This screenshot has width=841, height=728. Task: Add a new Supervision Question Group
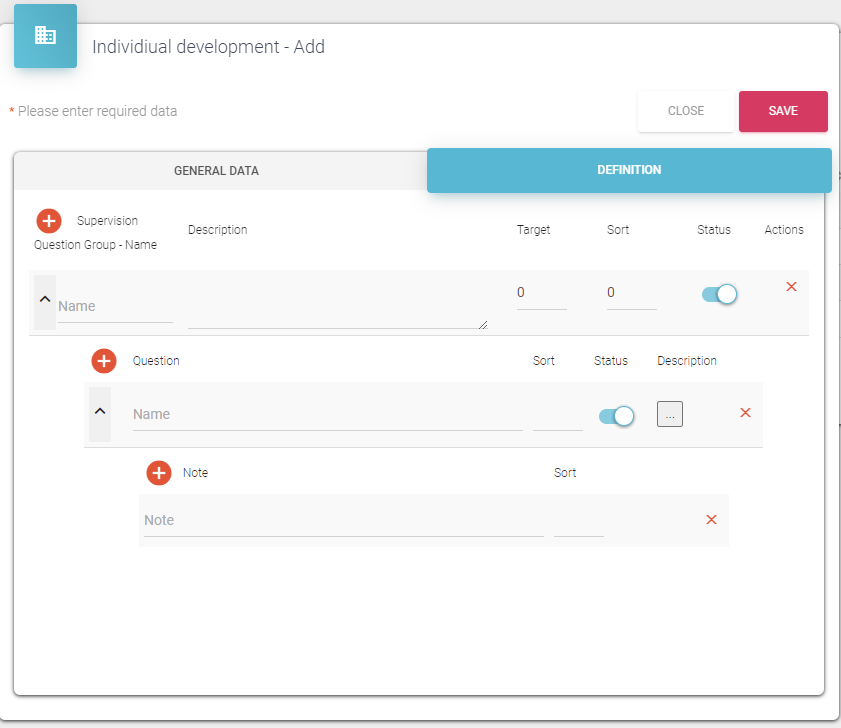(49, 221)
